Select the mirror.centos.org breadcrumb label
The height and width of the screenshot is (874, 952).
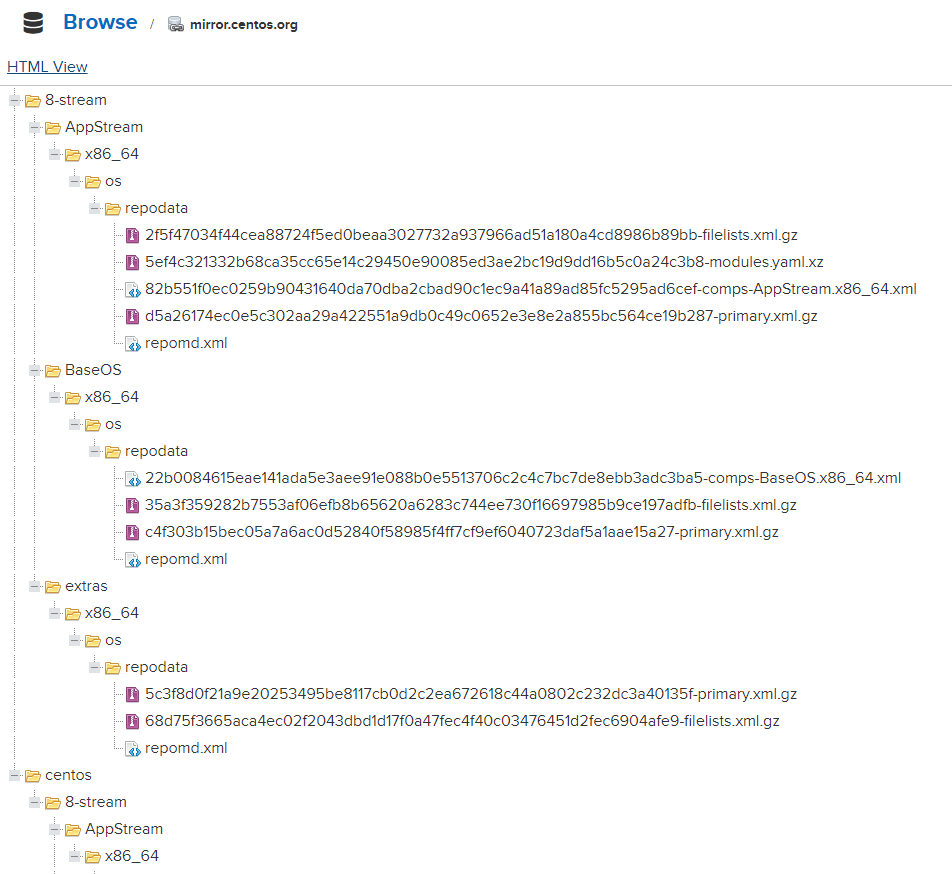point(243,25)
